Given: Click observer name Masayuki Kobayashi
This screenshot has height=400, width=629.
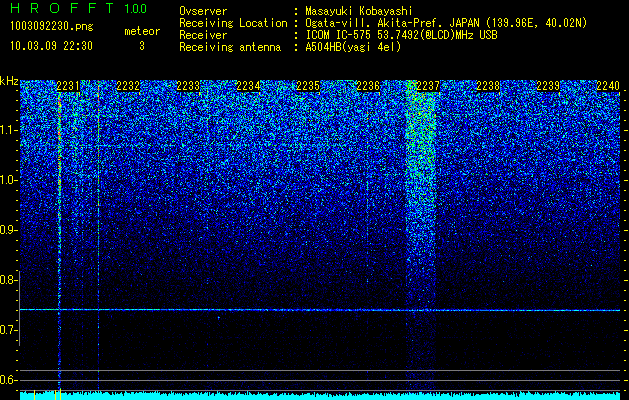Looking at the screenshot, I should click(358, 11).
